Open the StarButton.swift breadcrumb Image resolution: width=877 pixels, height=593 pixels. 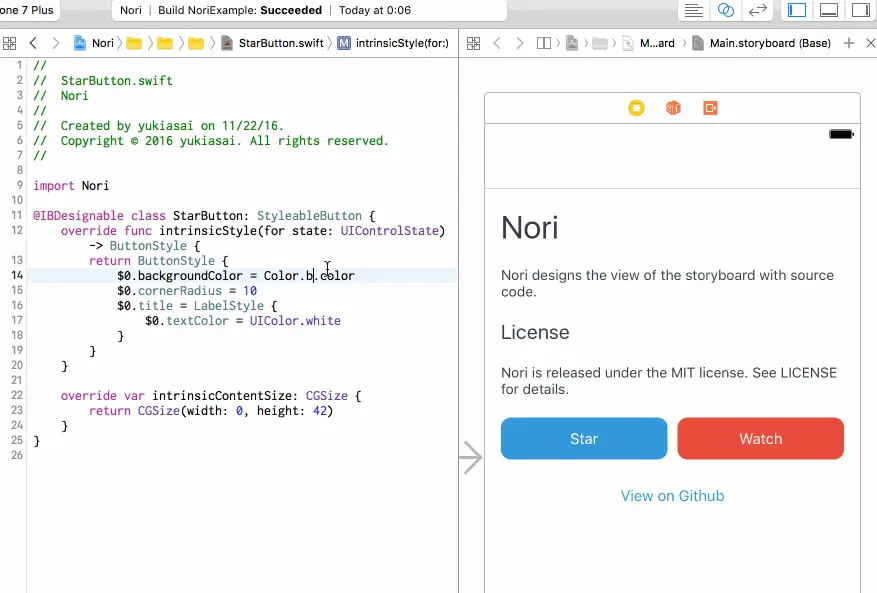tap(272, 43)
